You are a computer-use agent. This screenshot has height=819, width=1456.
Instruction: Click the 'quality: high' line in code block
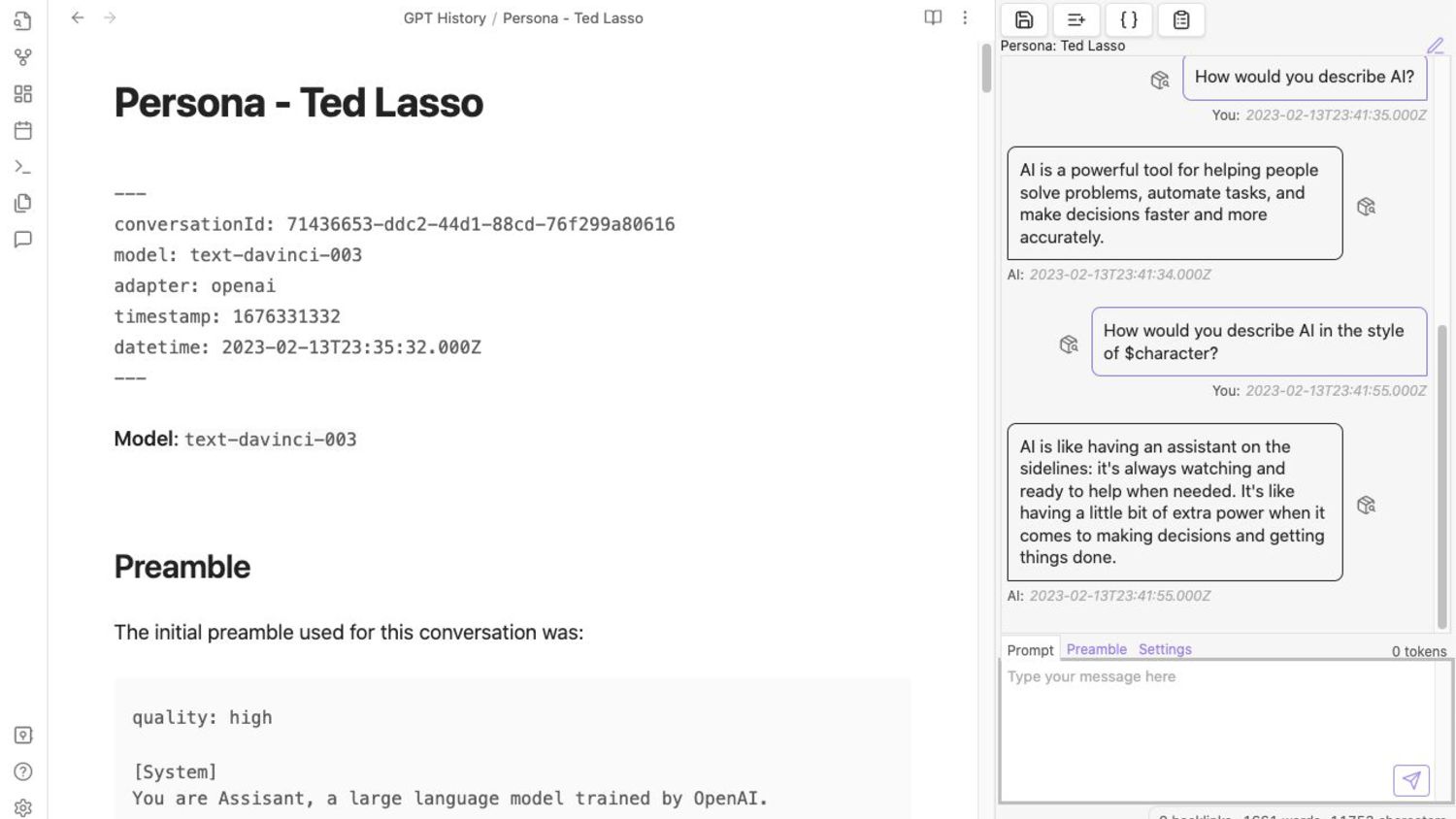click(202, 717)
